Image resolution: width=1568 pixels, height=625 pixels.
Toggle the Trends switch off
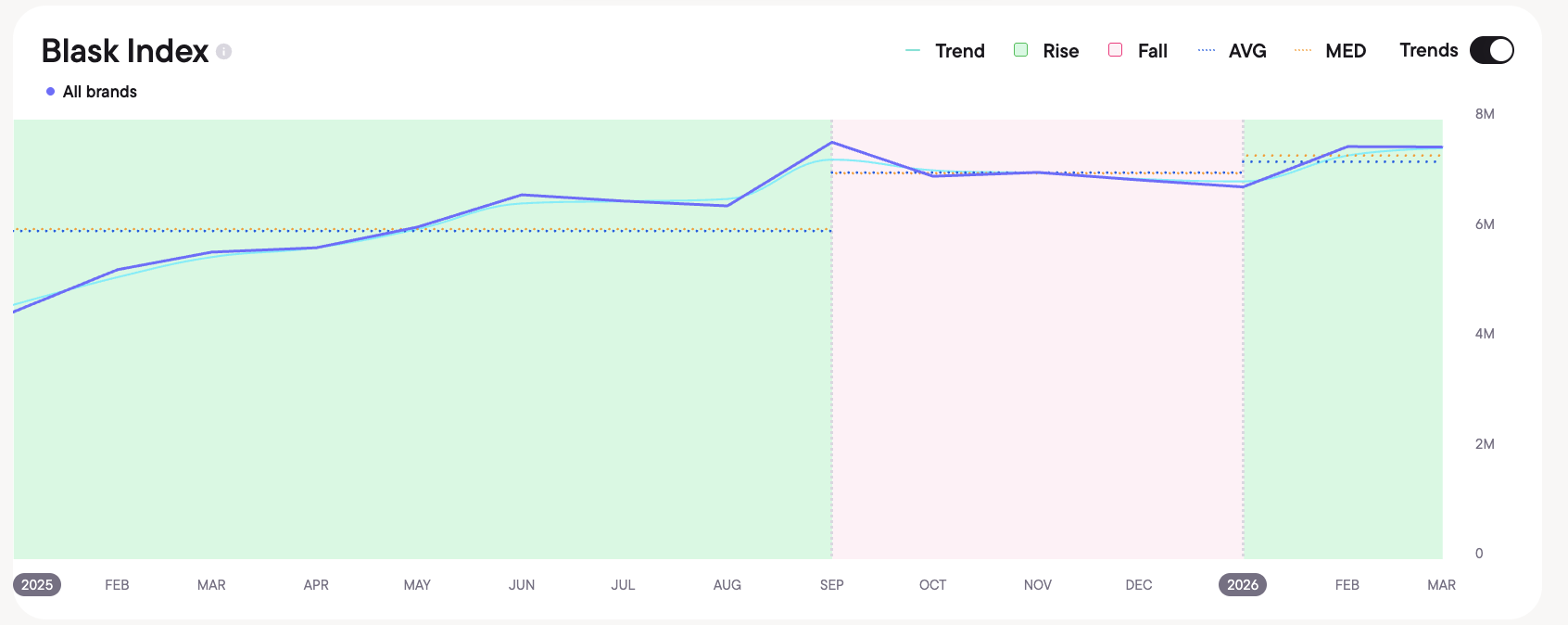[x=1491, y=50]
